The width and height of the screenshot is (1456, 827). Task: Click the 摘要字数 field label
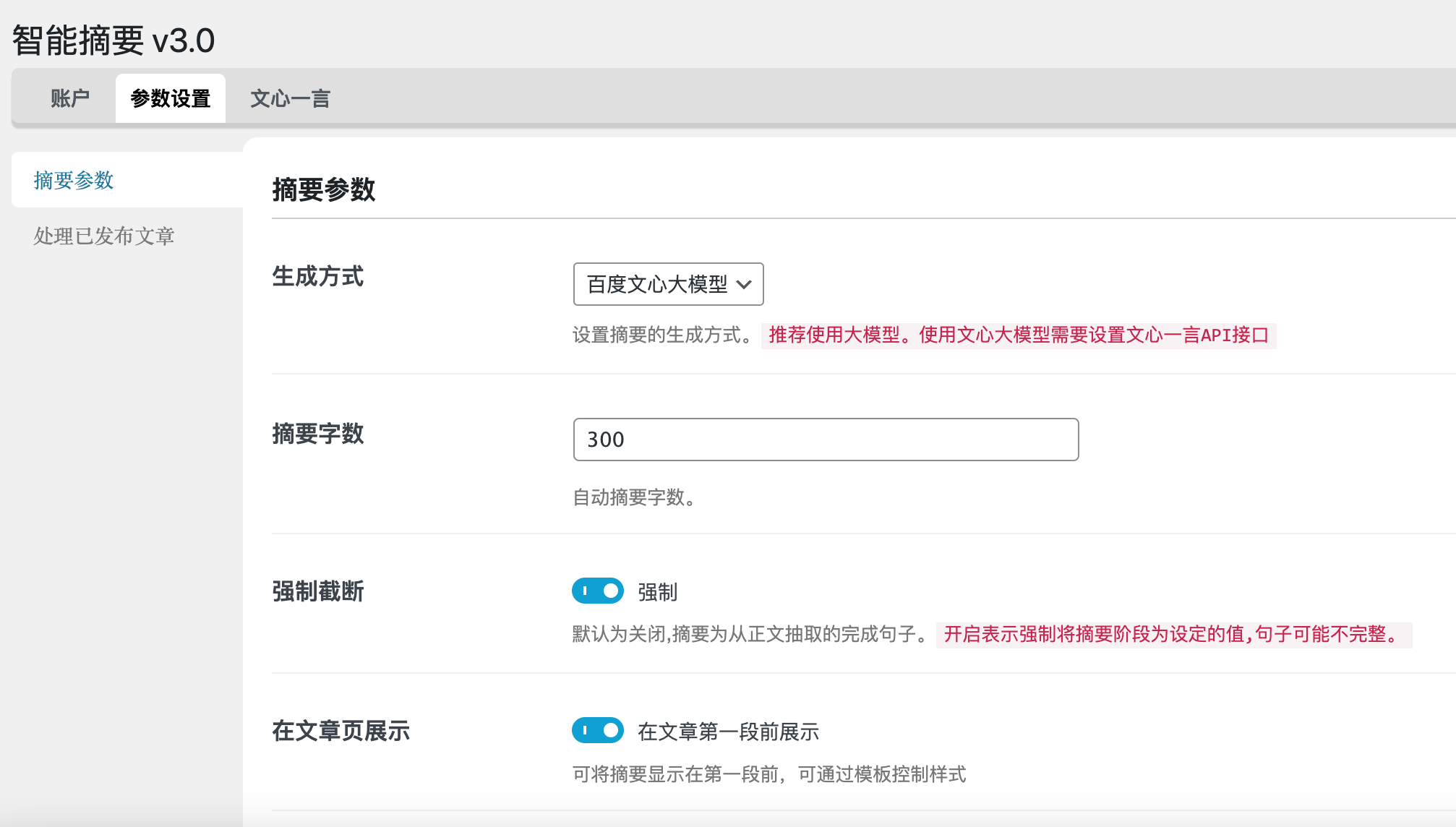(317, 434)
